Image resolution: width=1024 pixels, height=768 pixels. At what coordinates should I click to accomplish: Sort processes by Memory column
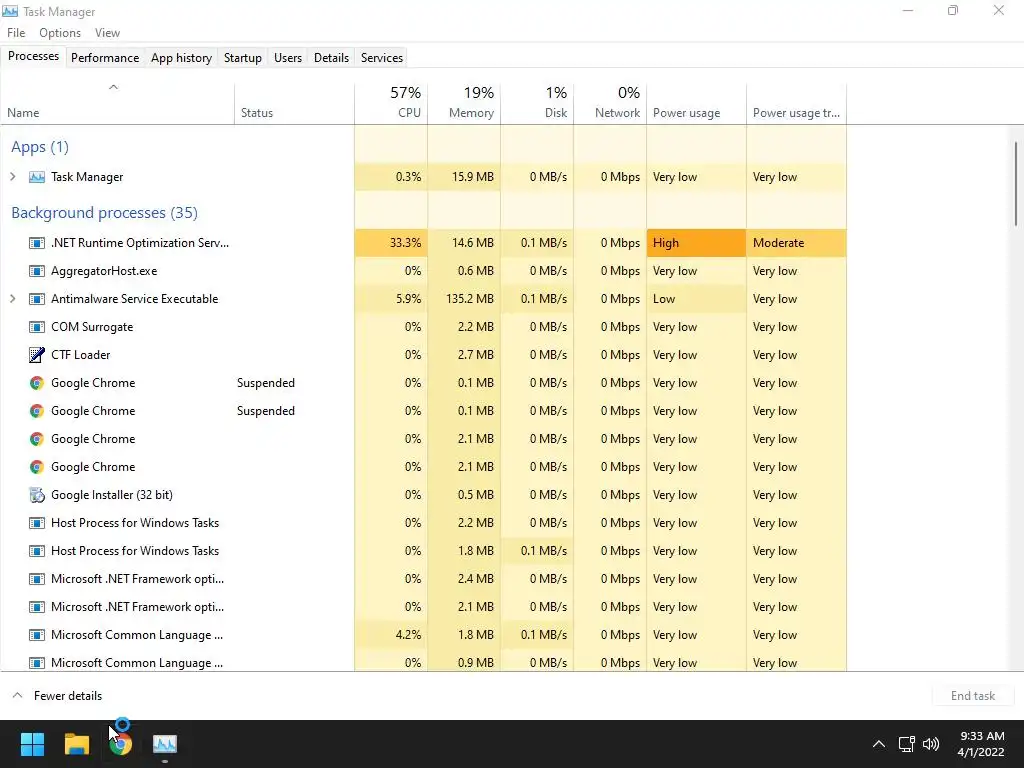pos(464,103)
